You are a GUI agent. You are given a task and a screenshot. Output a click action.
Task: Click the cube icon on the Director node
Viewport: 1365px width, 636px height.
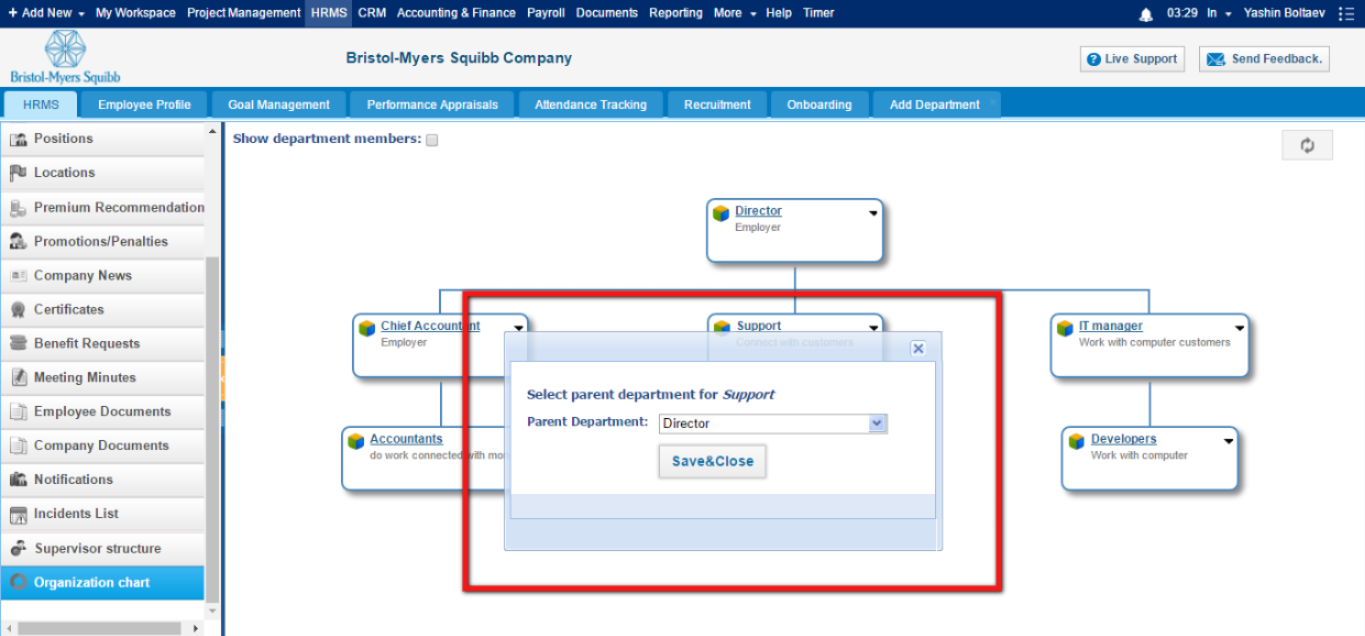coord(721,213)
